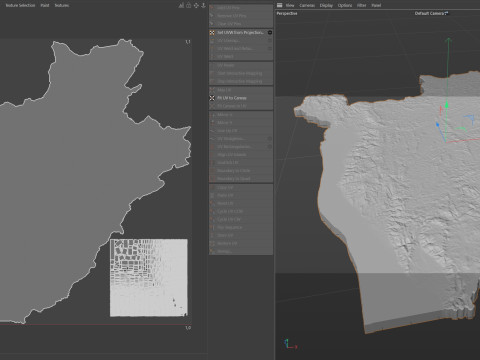This screenshot has width=480, height=360.
Task: Open the Cameras menu
Action: 307,5
